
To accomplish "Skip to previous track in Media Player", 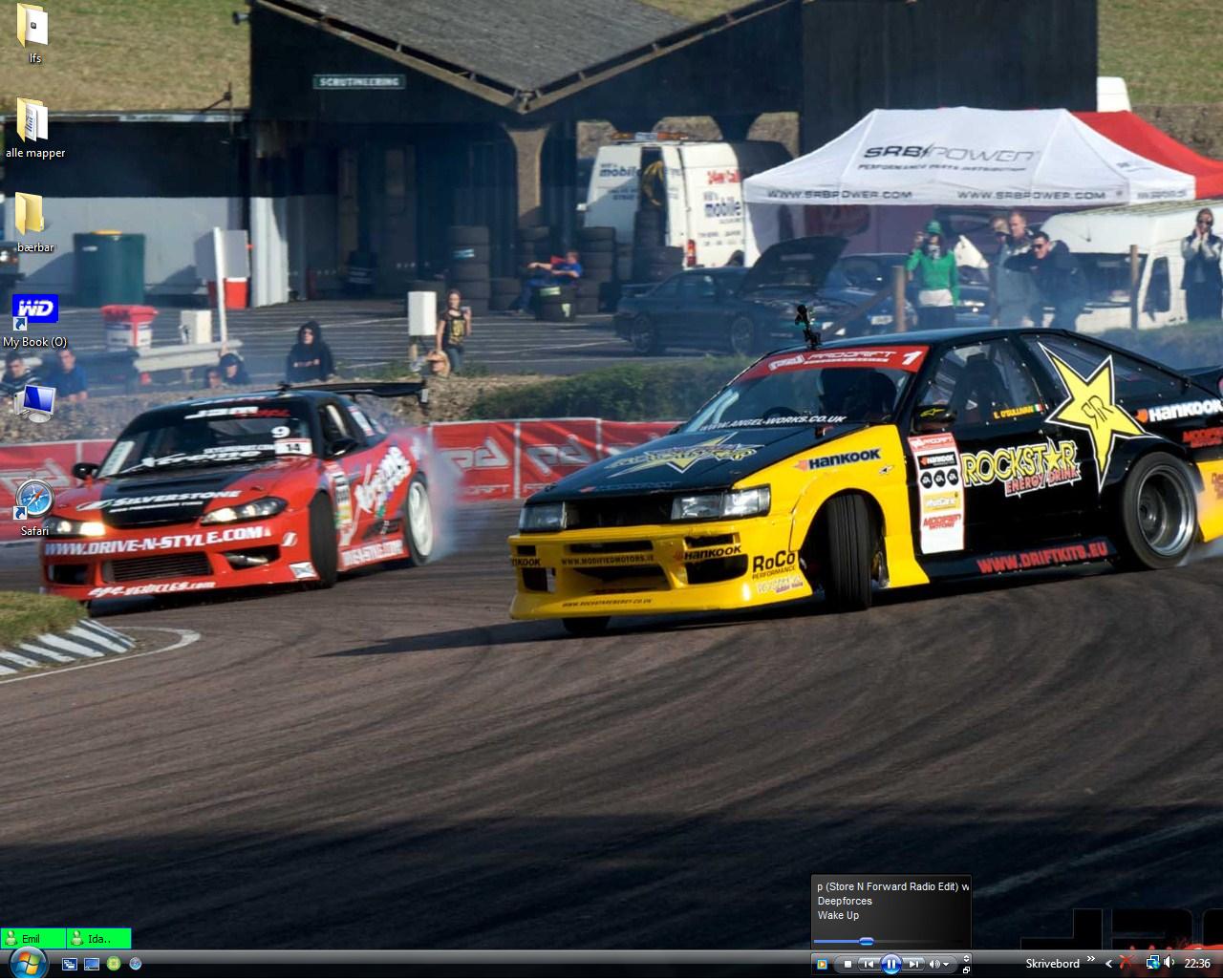I will pyautogui.click(x=868, y=965).
